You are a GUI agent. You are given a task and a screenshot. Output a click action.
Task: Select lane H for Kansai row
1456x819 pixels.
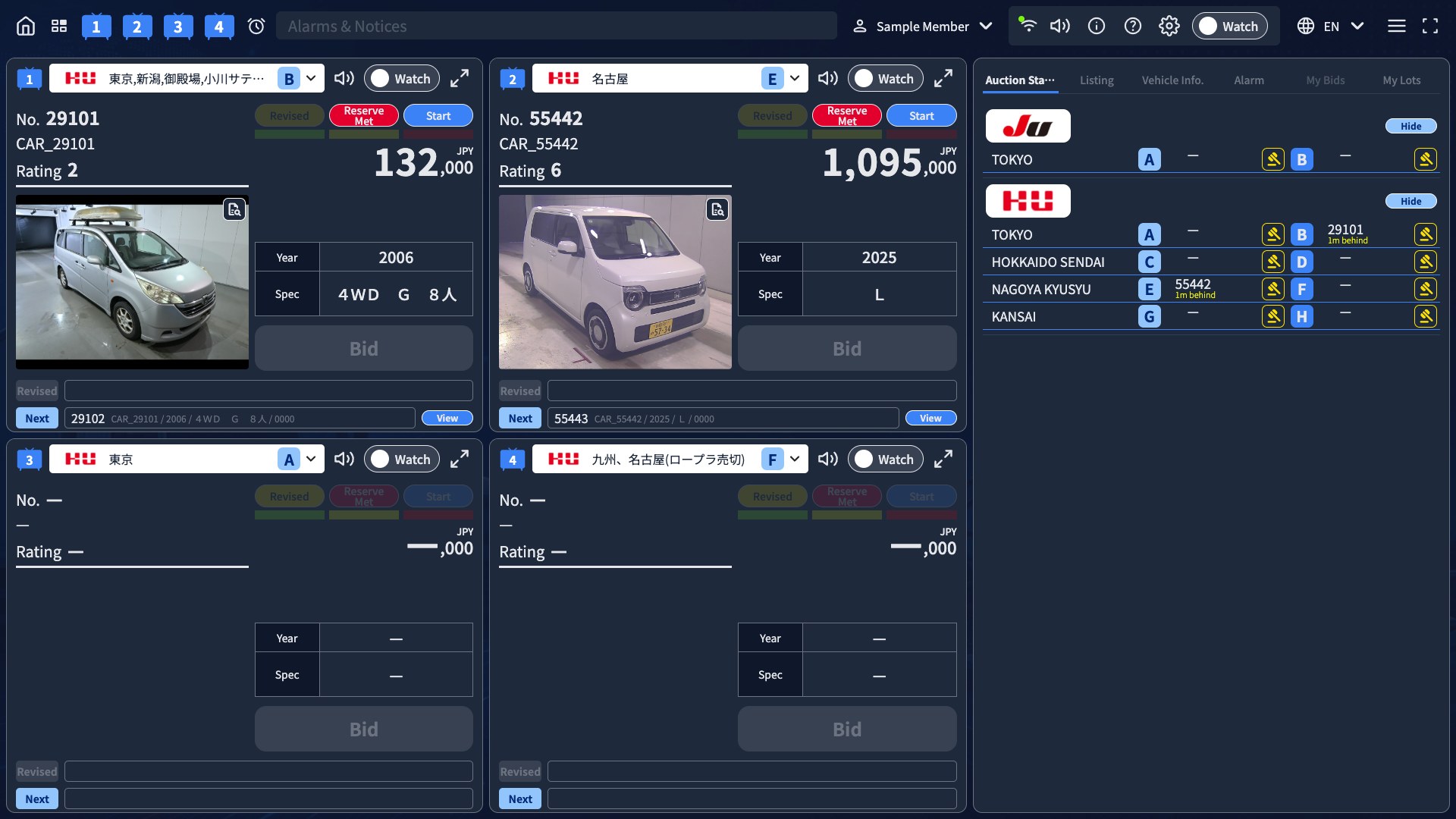point(1301,316)
